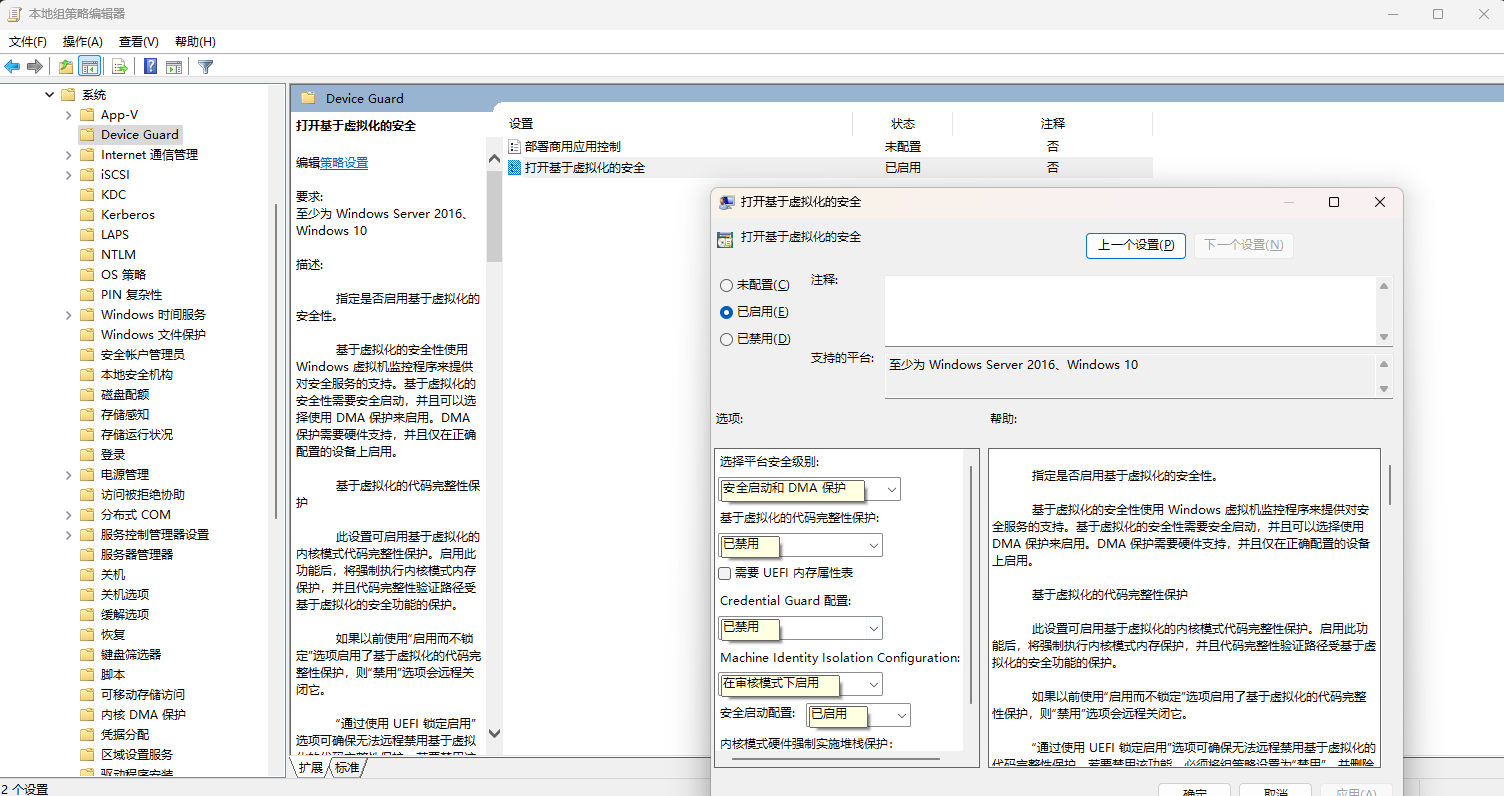Open the 选择平台安全级别 dropdown

[891, 489]
